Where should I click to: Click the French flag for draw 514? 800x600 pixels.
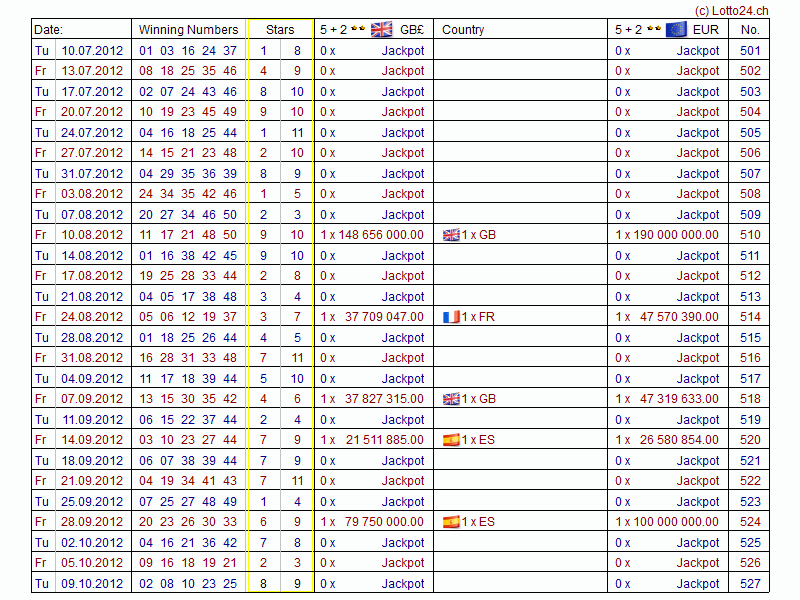[451, 317]
